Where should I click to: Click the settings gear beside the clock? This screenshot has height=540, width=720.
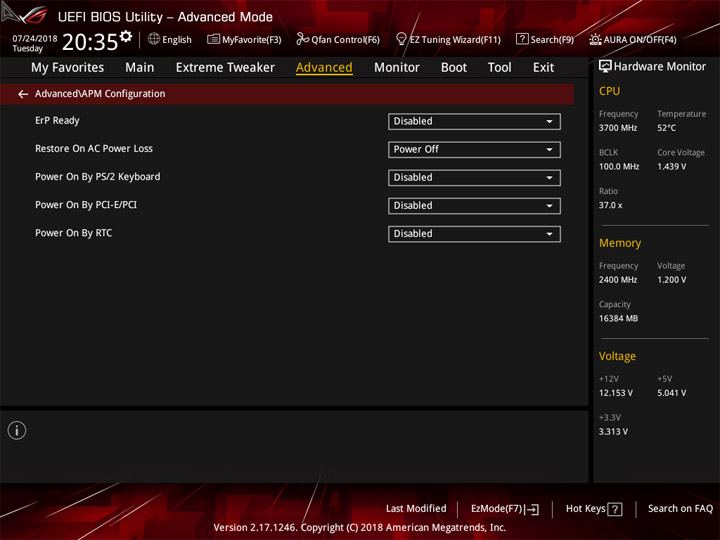click(126, 37)
